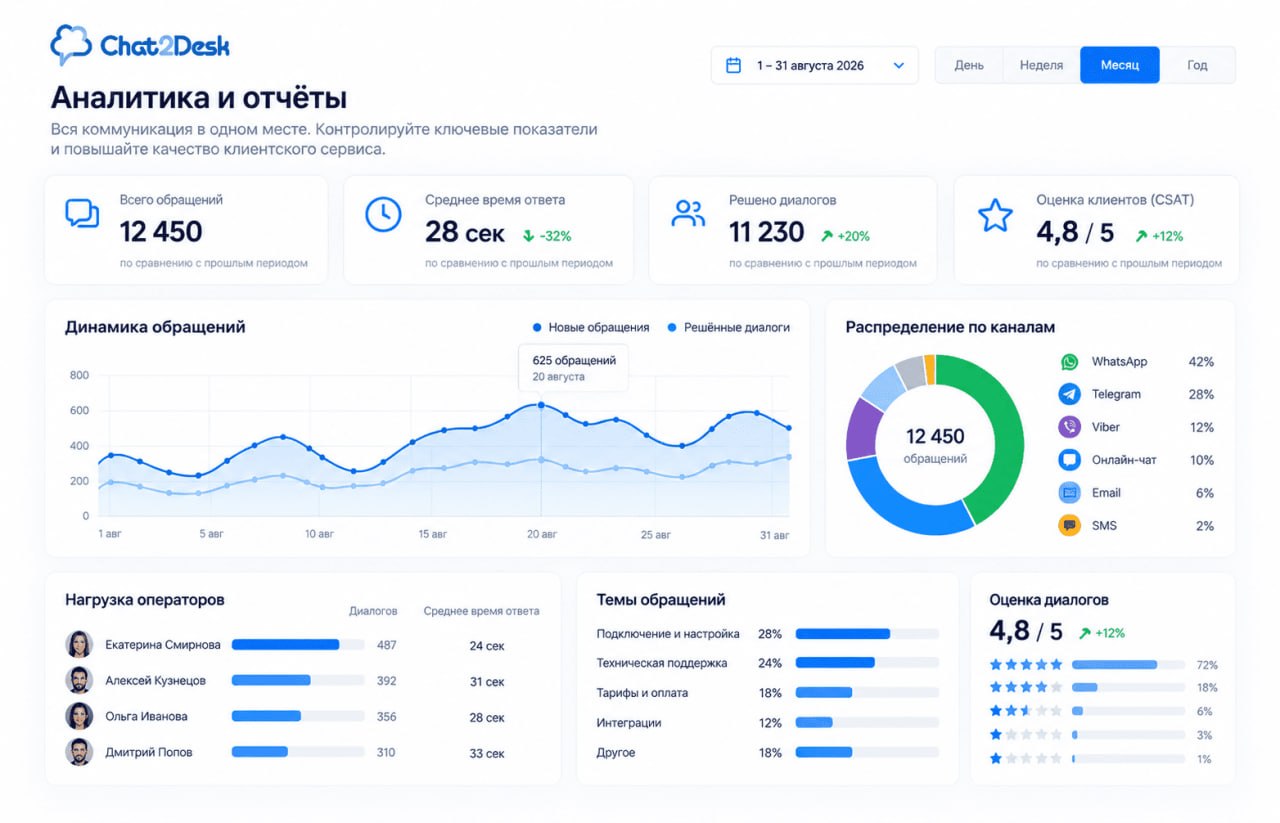This screenshot has height=823, width=1280.
Task: Click the Подключение и настройка topic bar
Action: click(868, 634)
